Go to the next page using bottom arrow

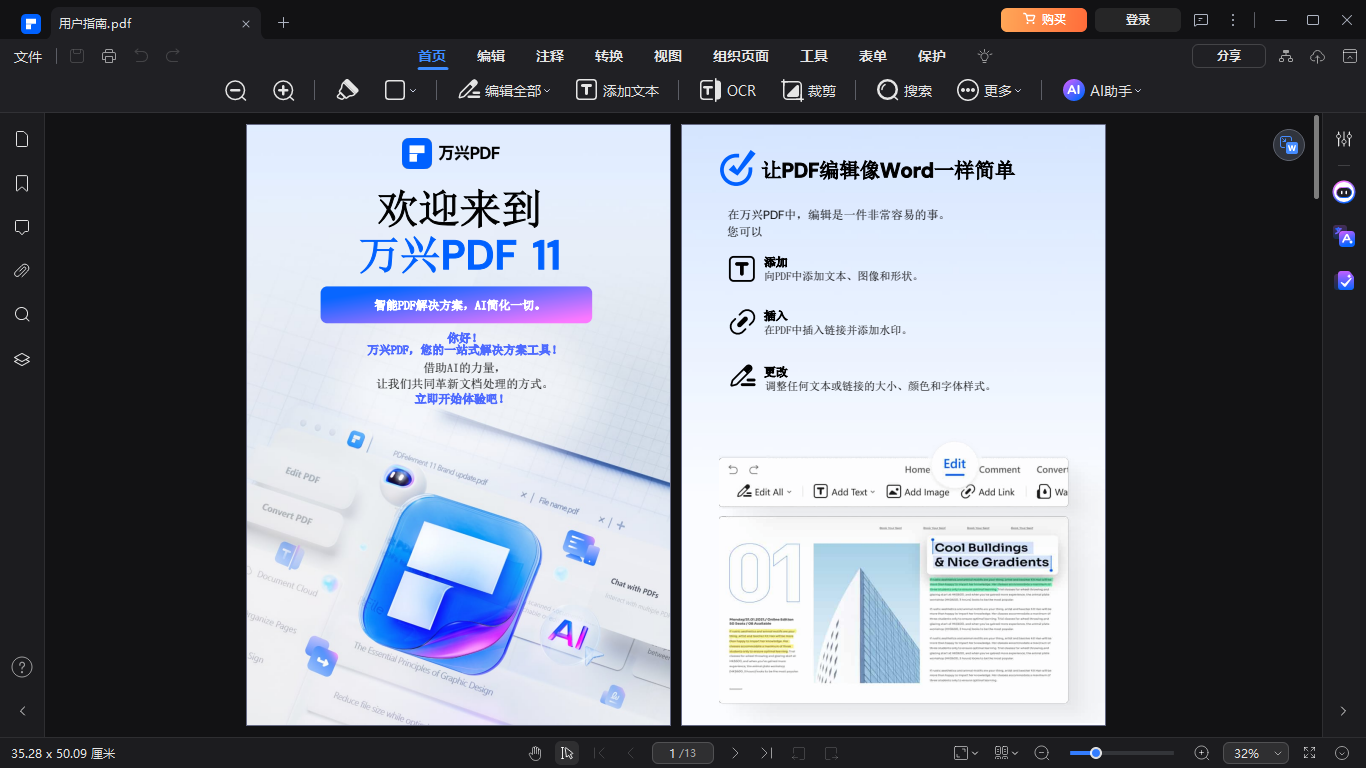point(735,753)
